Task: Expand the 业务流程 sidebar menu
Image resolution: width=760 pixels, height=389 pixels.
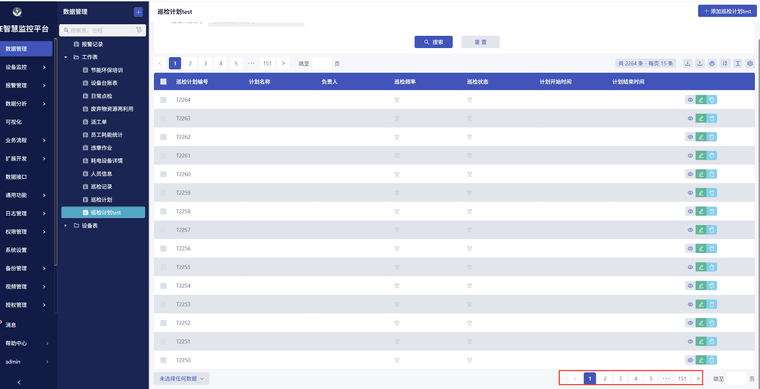Action: point(26,140)
